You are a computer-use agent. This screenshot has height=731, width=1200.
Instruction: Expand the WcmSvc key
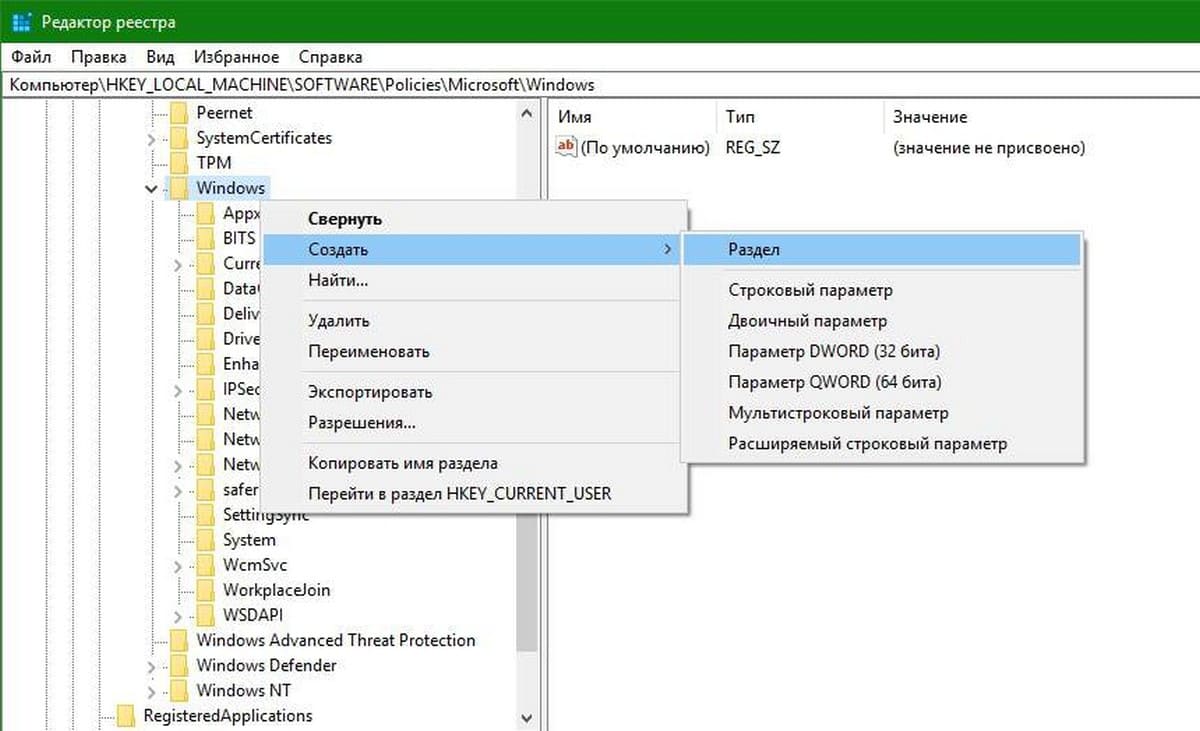pyautogui.click(x=178, y=566)
